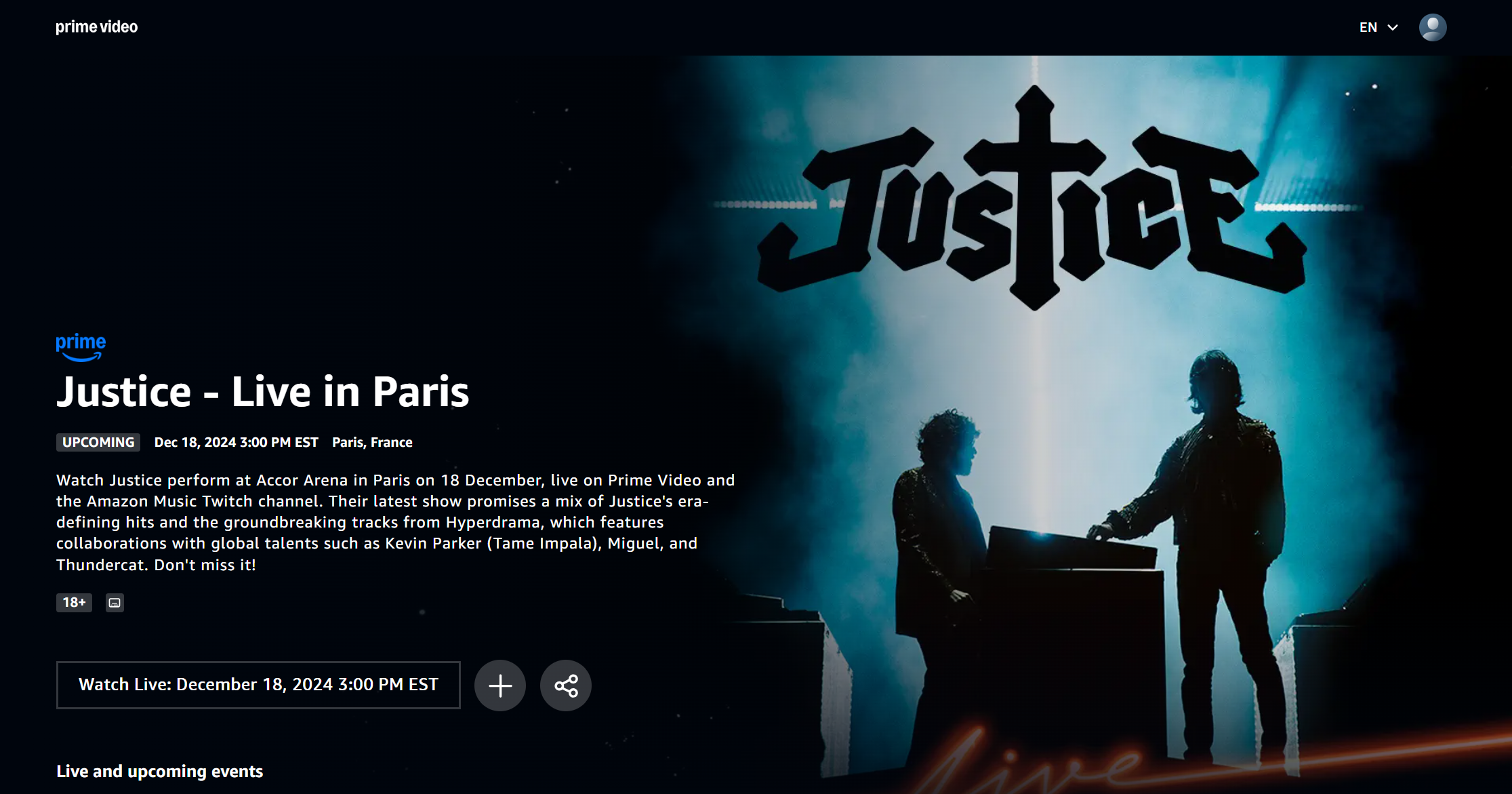
Task: Share the event via share icon
Action: (x=566, y=686)
